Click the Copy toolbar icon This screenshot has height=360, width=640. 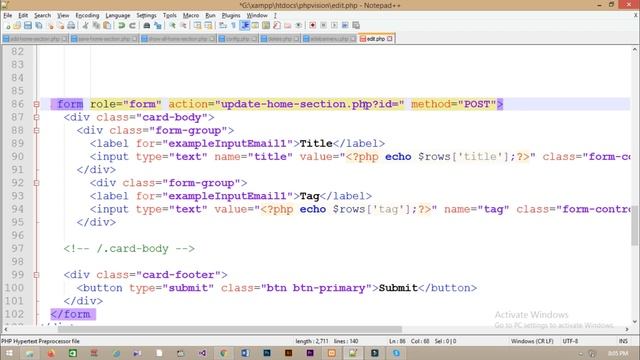coord(96,26)
